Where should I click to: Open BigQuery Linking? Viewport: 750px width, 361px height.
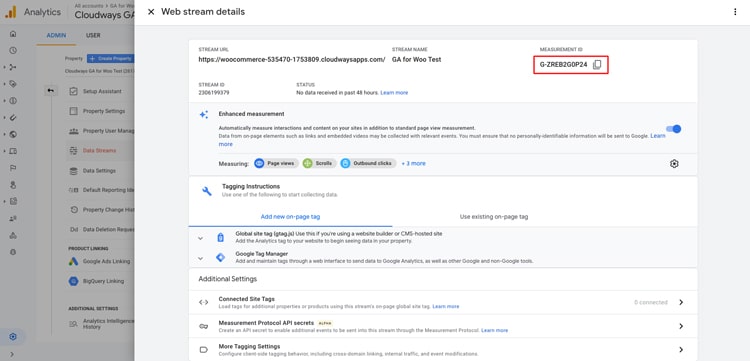tap(103, 281)
